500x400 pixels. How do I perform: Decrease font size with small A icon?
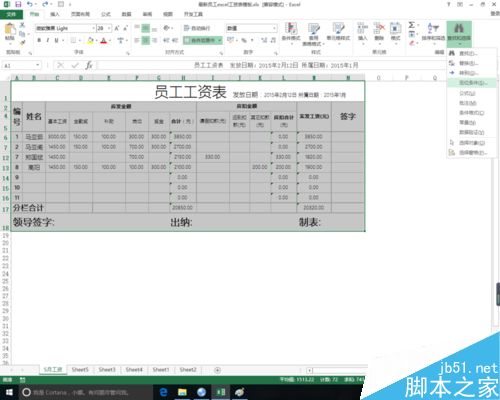tap(125, 28)
